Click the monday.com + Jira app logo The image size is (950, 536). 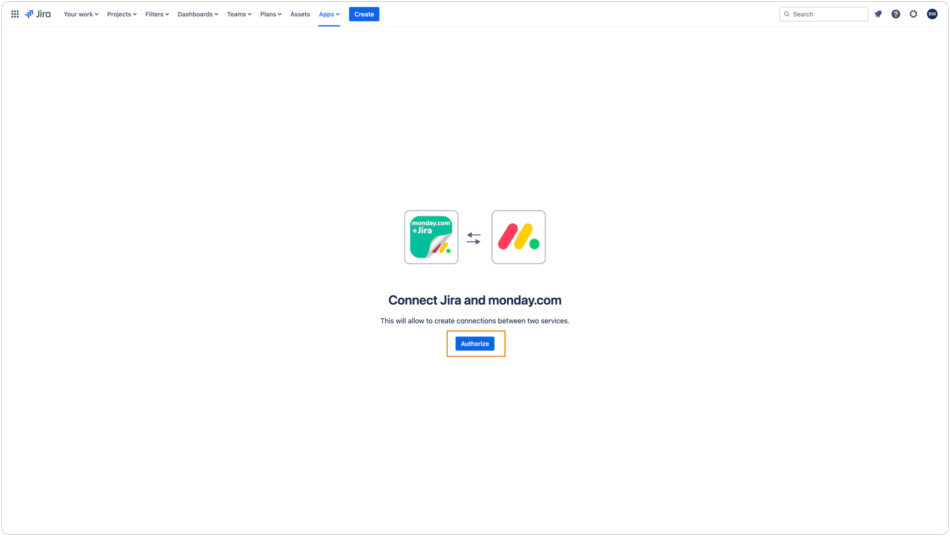click(431, 237)
